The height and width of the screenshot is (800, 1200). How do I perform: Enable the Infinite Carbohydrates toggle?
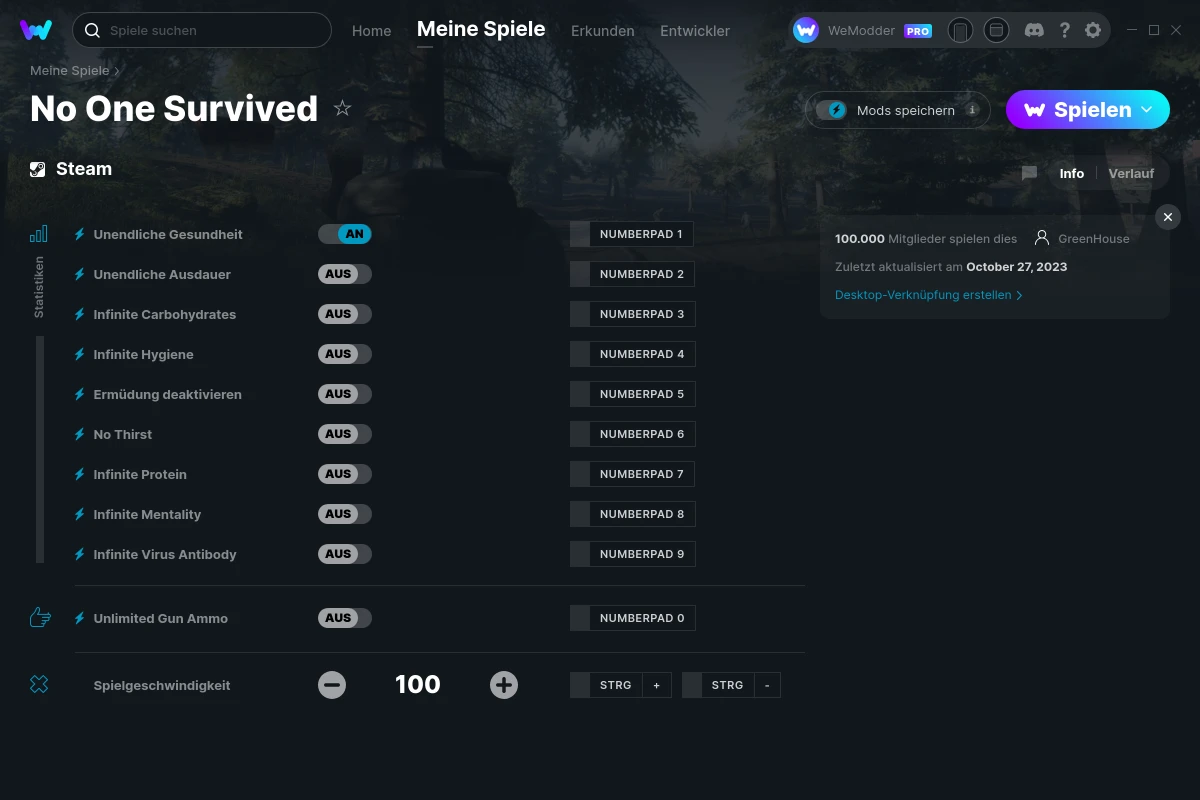point(345,314)
